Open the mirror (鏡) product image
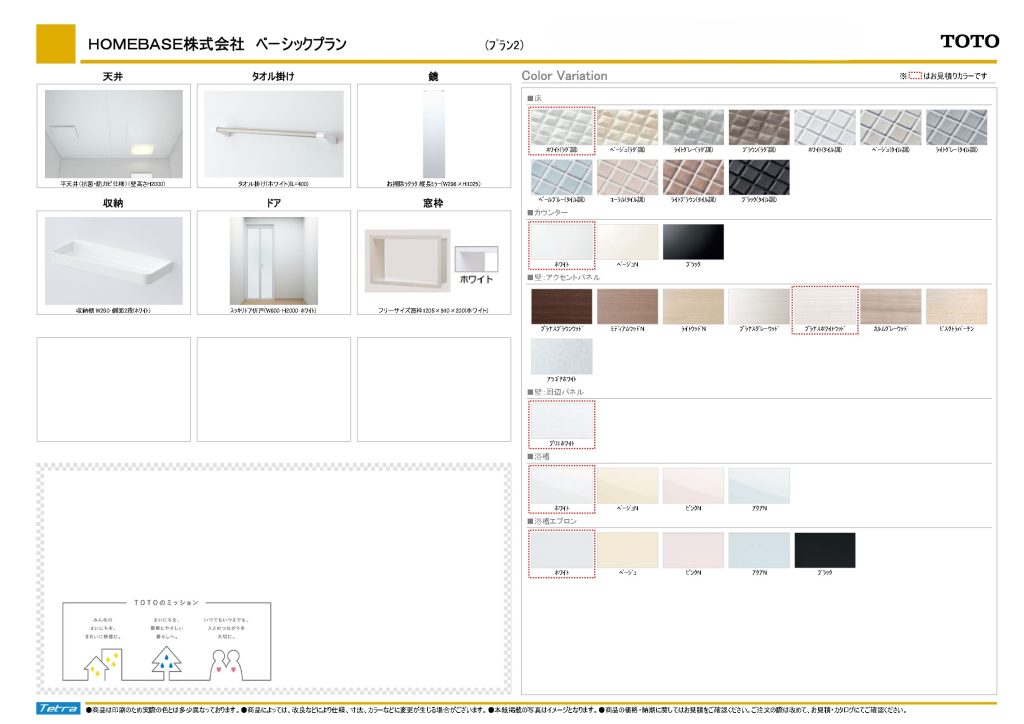Image resolution: width=1024 pixels, height=724 pixels. point(433,134)
